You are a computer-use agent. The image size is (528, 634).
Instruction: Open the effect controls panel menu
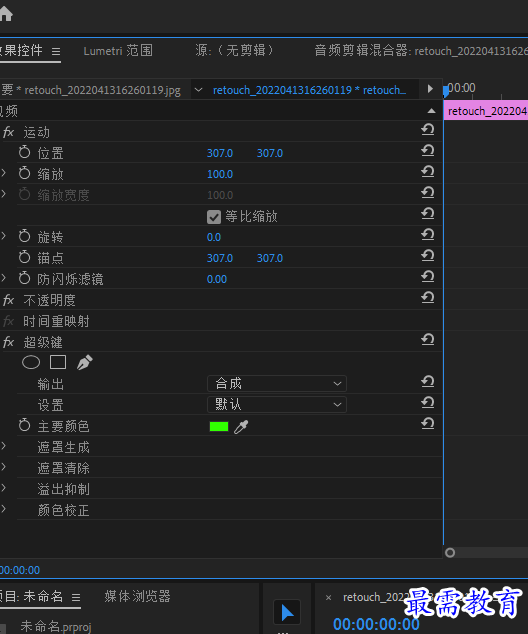[x=56, y=51]
